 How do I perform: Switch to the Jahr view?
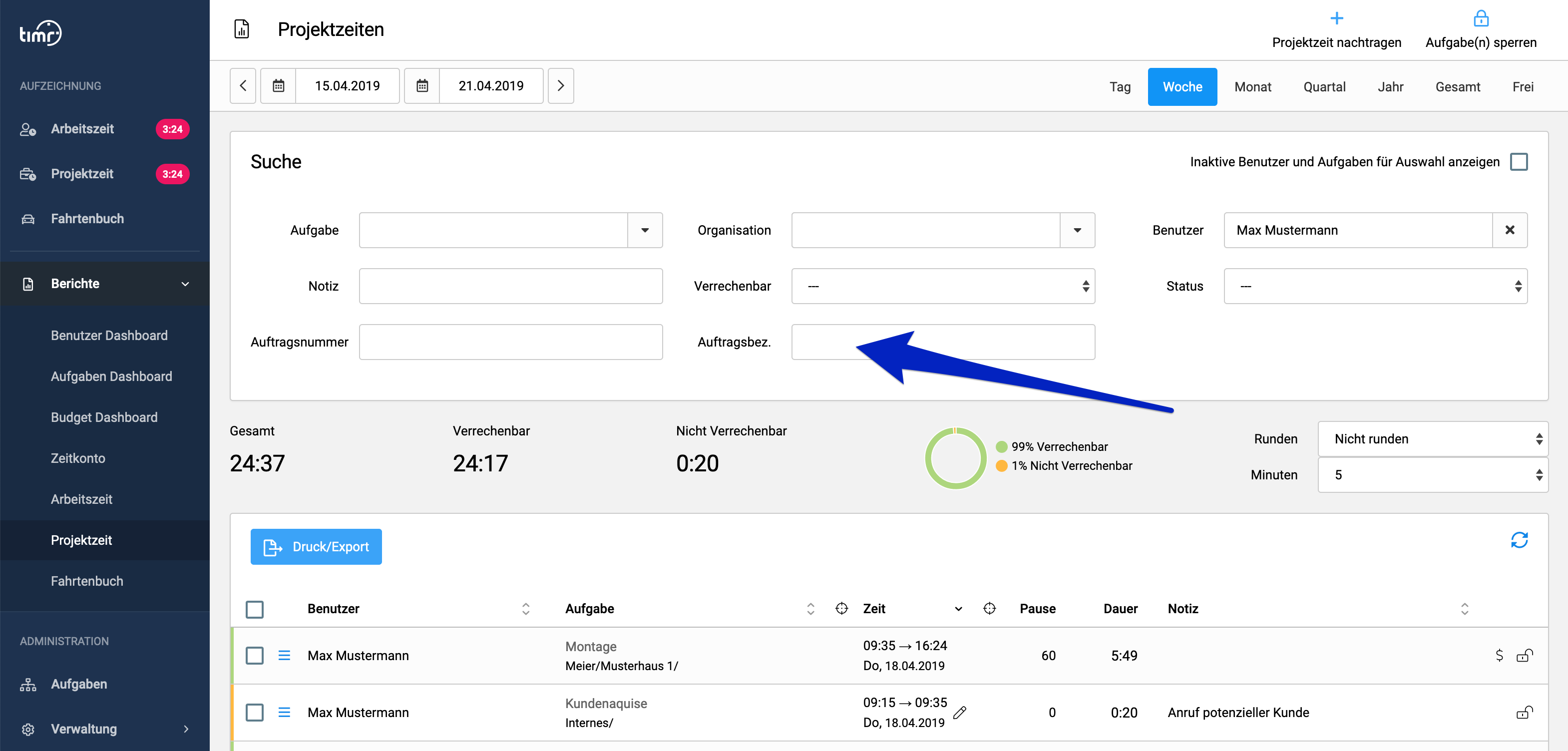pos(1390,86)
